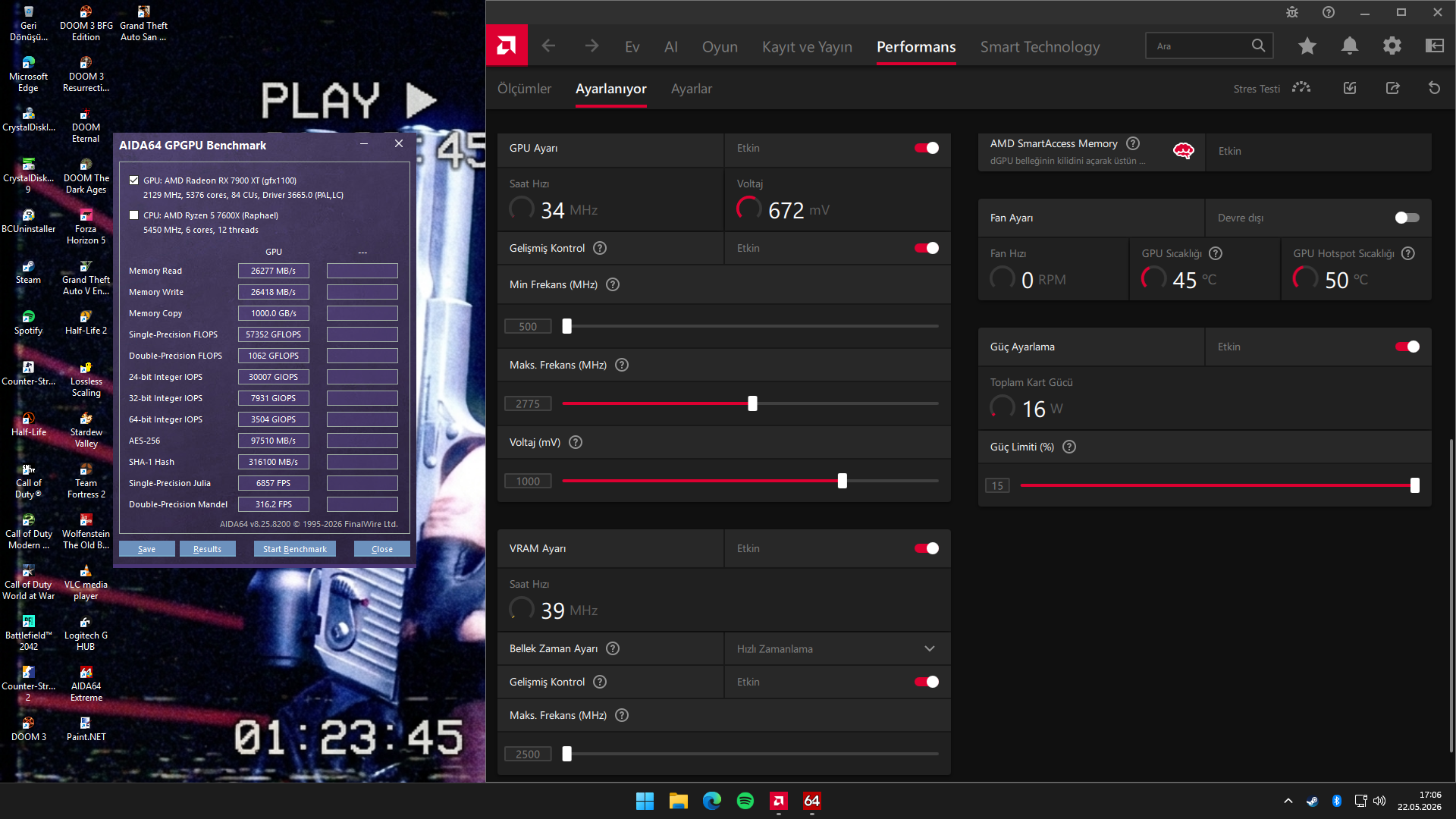This screenshot has height=819, width=1456.
Task: Click the AMD logo home button
Action: tap(507, 46)
